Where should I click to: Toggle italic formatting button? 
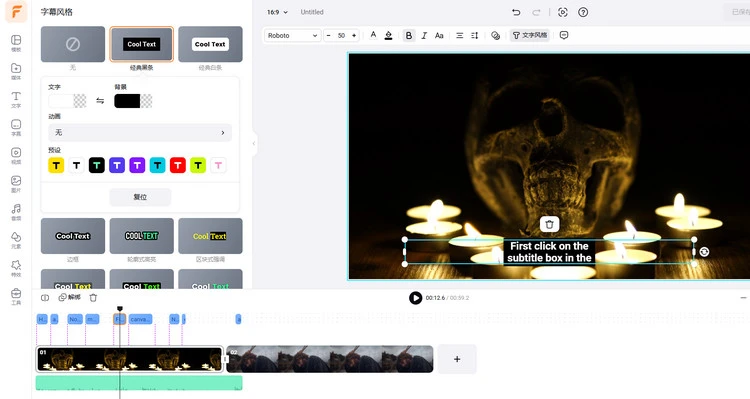pos(424,35)
